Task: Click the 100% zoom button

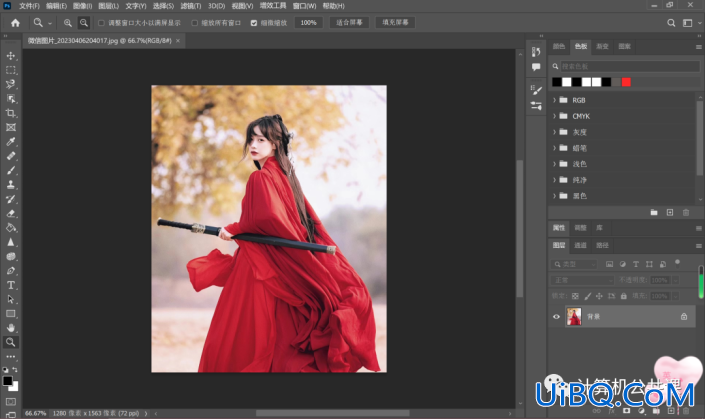Action: [308, 22]
